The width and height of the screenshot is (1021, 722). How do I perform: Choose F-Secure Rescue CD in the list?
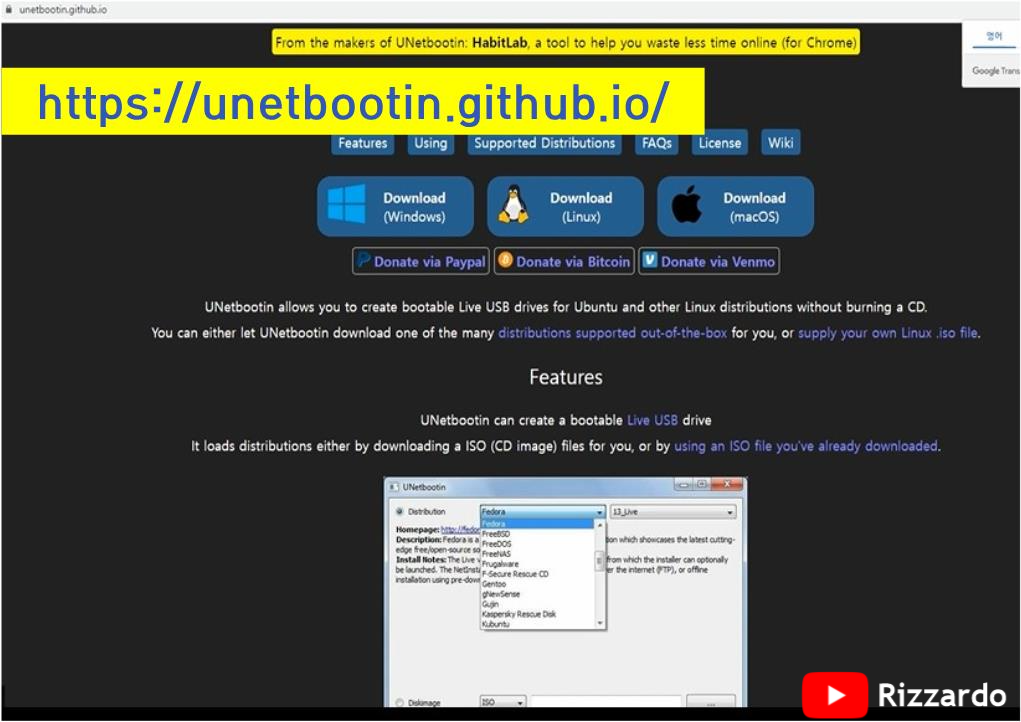pyautogui.click(x=515, y=574)
